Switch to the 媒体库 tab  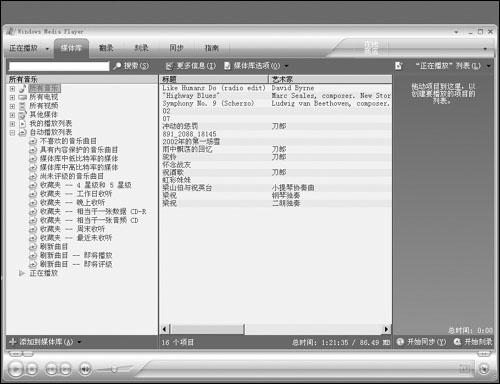coord(71,48)
